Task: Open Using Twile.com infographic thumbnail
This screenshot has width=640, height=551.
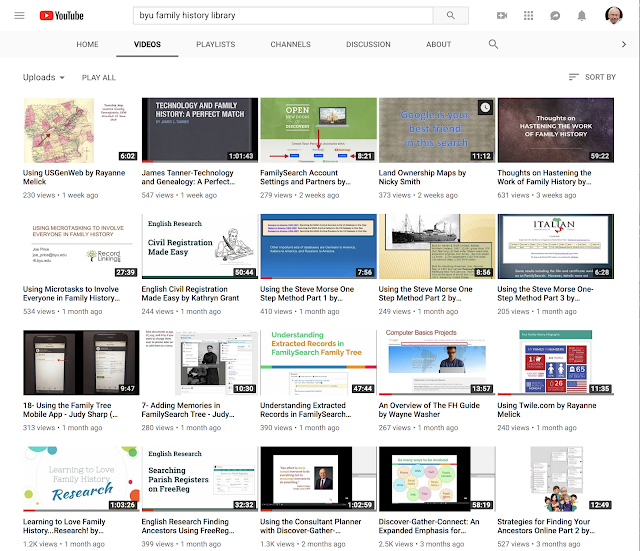Action: tap(556, 363)
